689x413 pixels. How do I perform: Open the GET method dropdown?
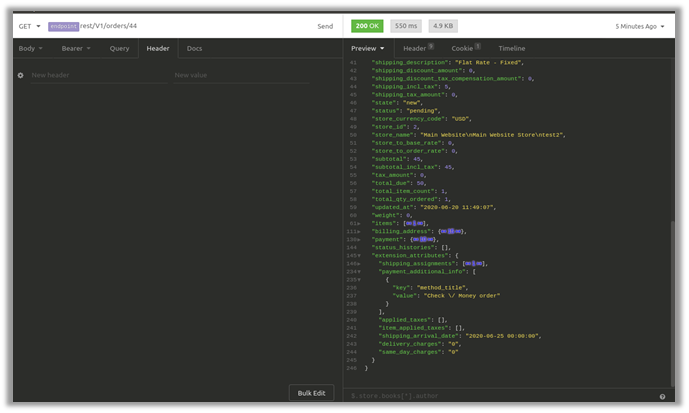point(29,26)
